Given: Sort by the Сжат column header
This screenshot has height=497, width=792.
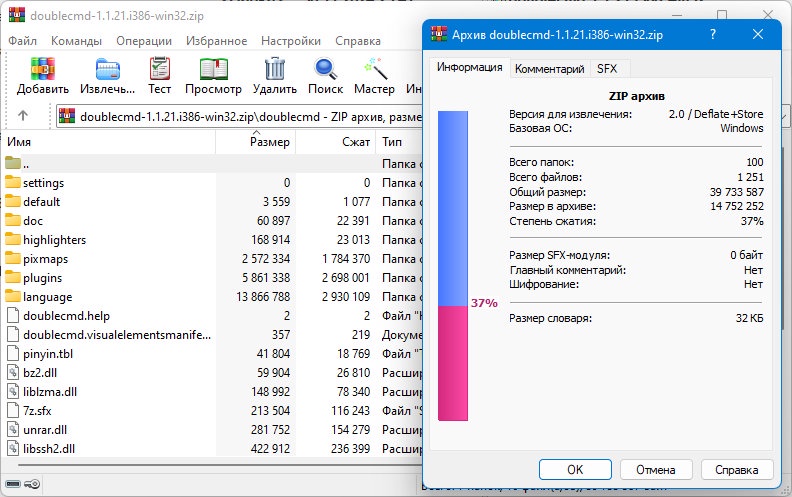Looking at the screenshot, I should coord(336,142).
